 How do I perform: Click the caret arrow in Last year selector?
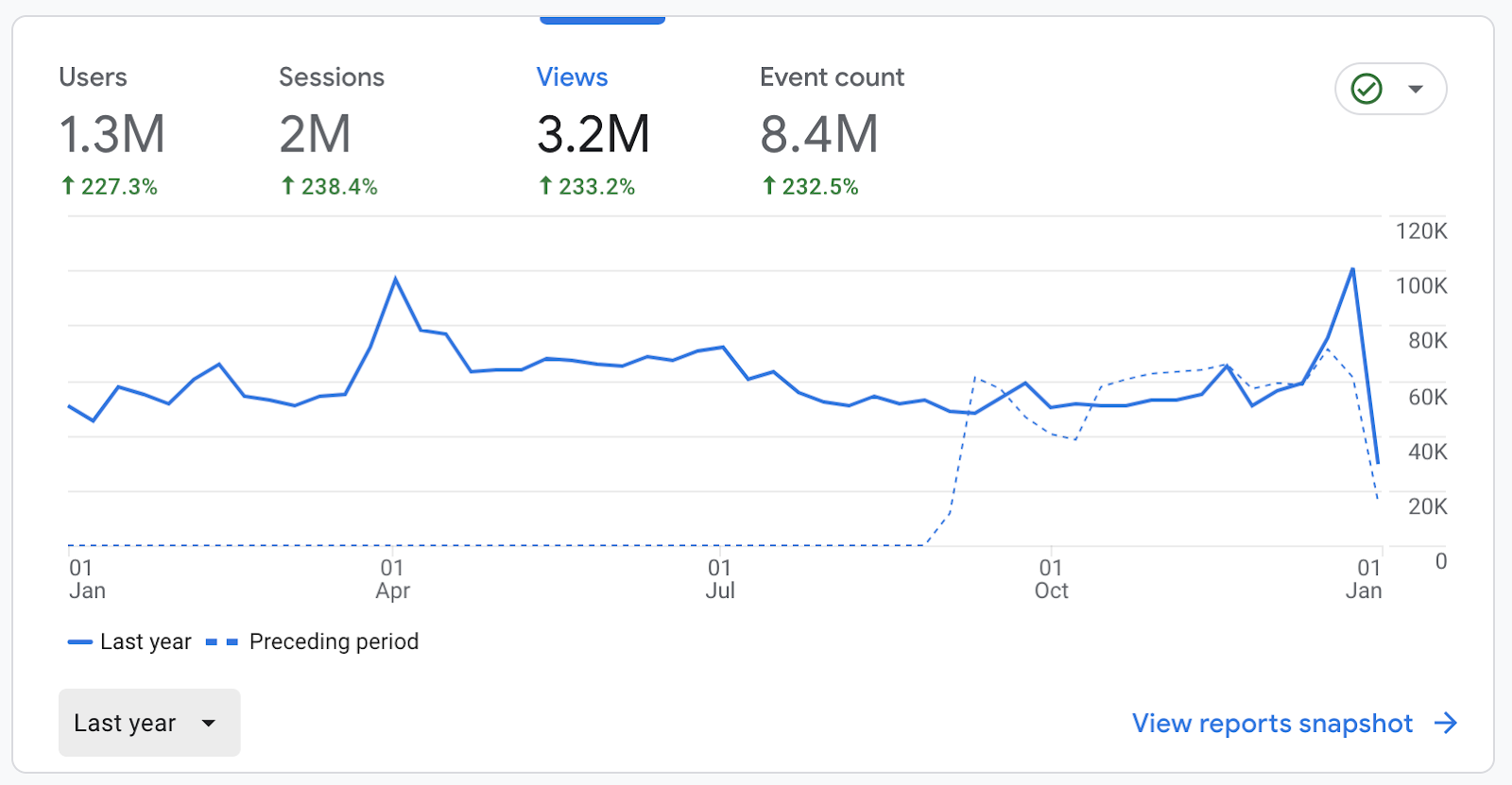209,724
